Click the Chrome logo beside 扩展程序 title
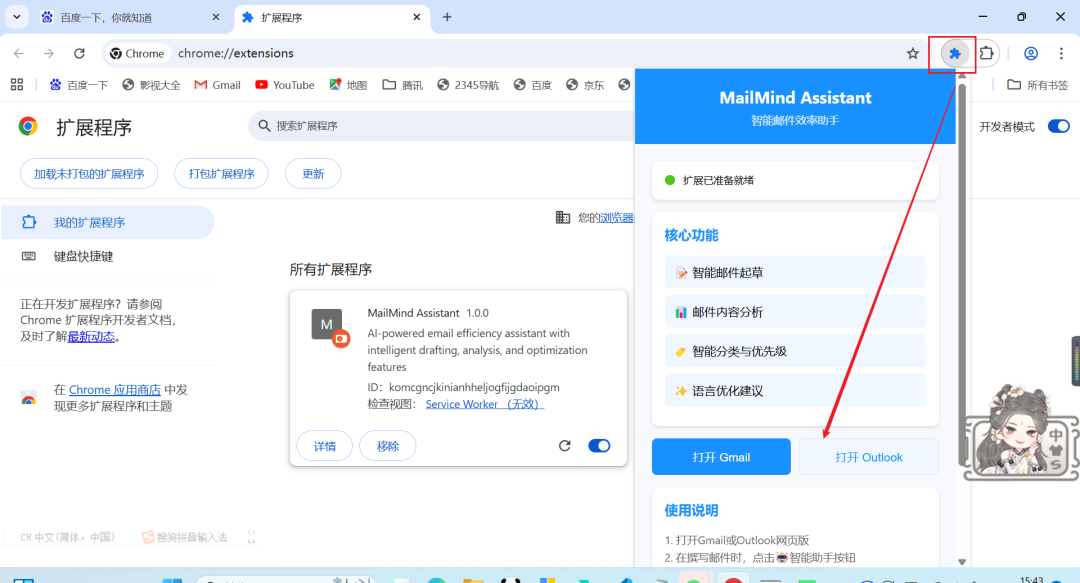Image resolution: width=1080 pixels, height=583 pixels. 28,126
